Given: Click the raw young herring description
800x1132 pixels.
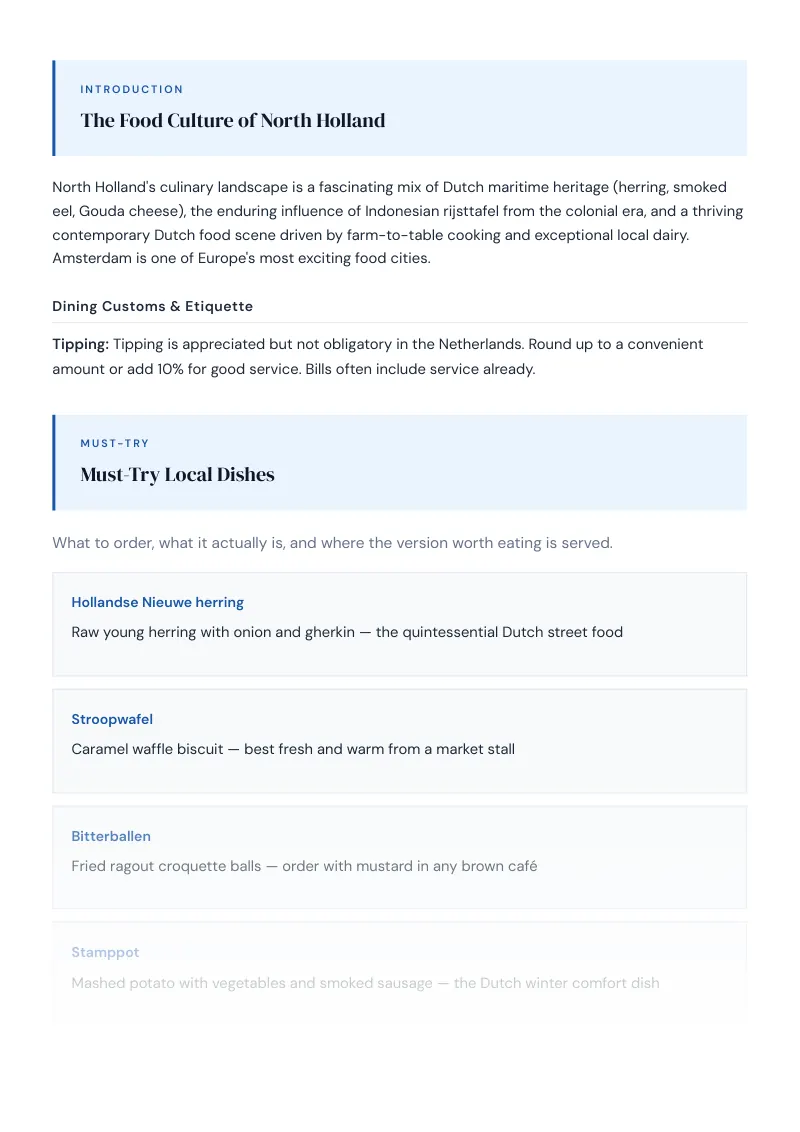Looking at the screenshot, I should point(347,632).
